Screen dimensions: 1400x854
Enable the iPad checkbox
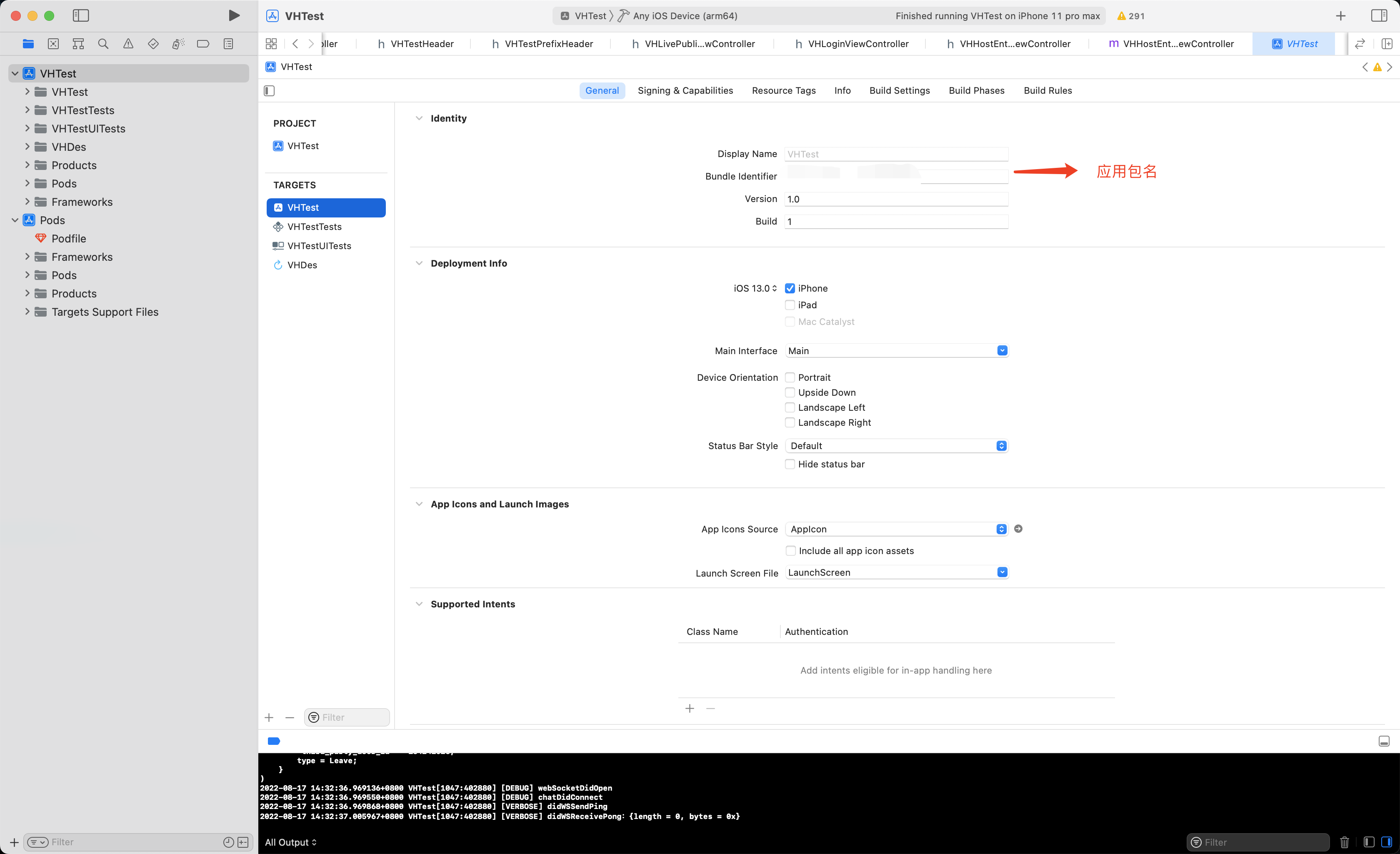pyautogui.click(x=790, y=305)
